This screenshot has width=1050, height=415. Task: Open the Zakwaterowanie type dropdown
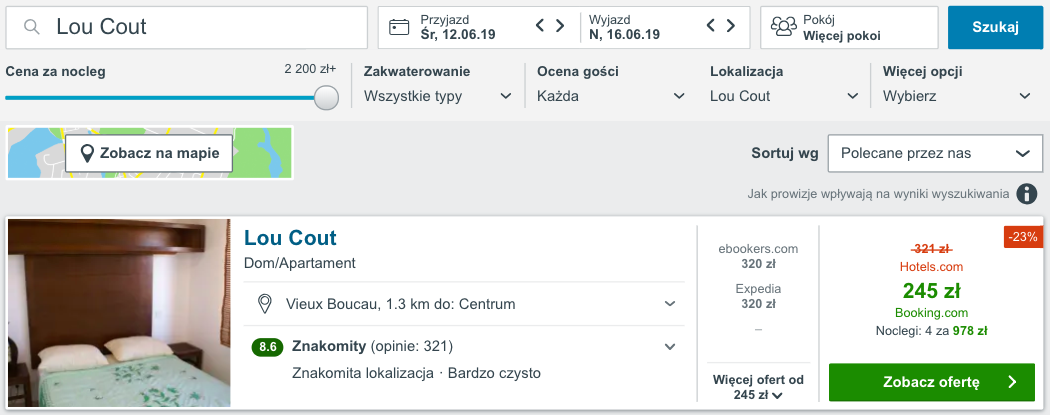[440, 96]
